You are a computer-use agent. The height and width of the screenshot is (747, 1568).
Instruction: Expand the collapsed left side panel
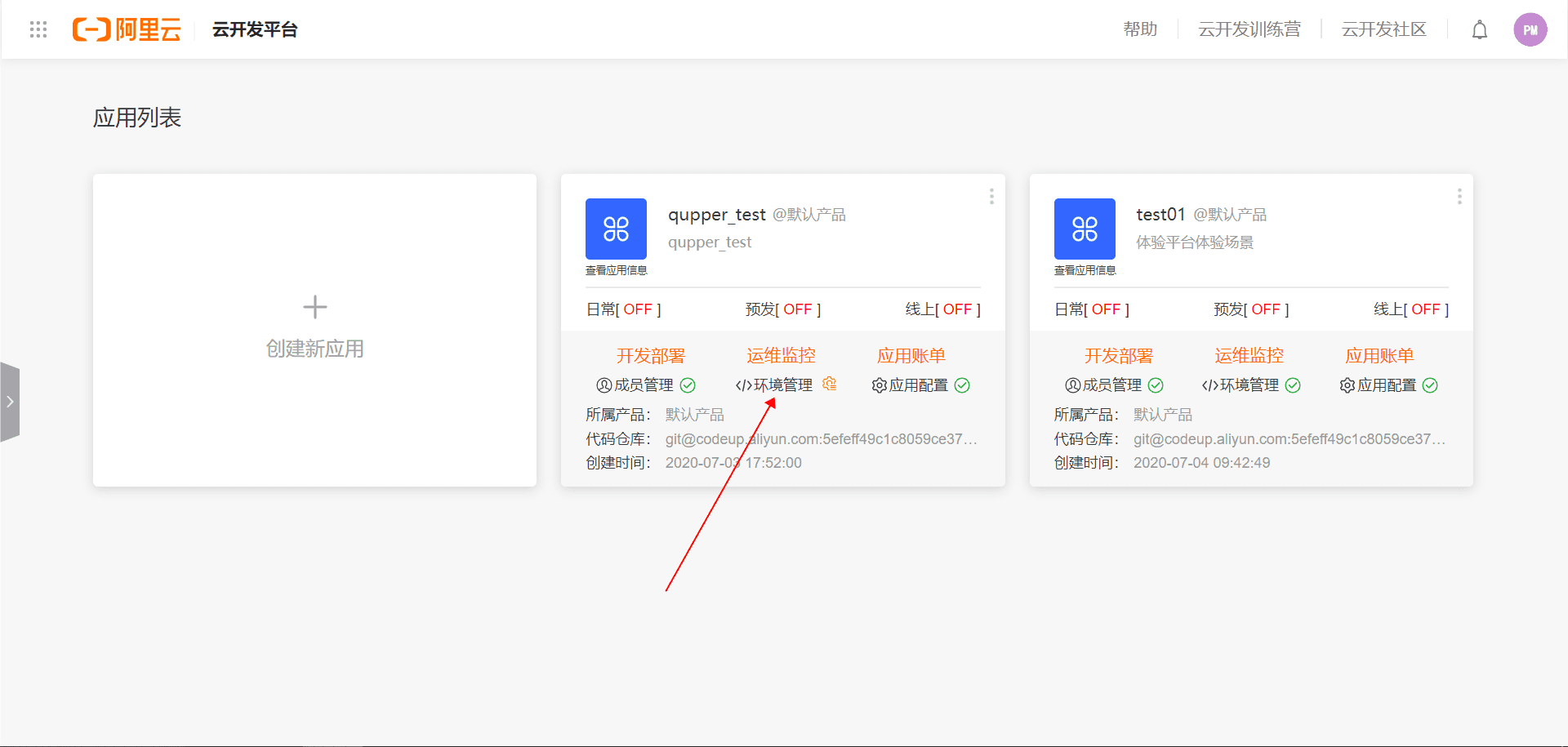[x=10, y=402]
